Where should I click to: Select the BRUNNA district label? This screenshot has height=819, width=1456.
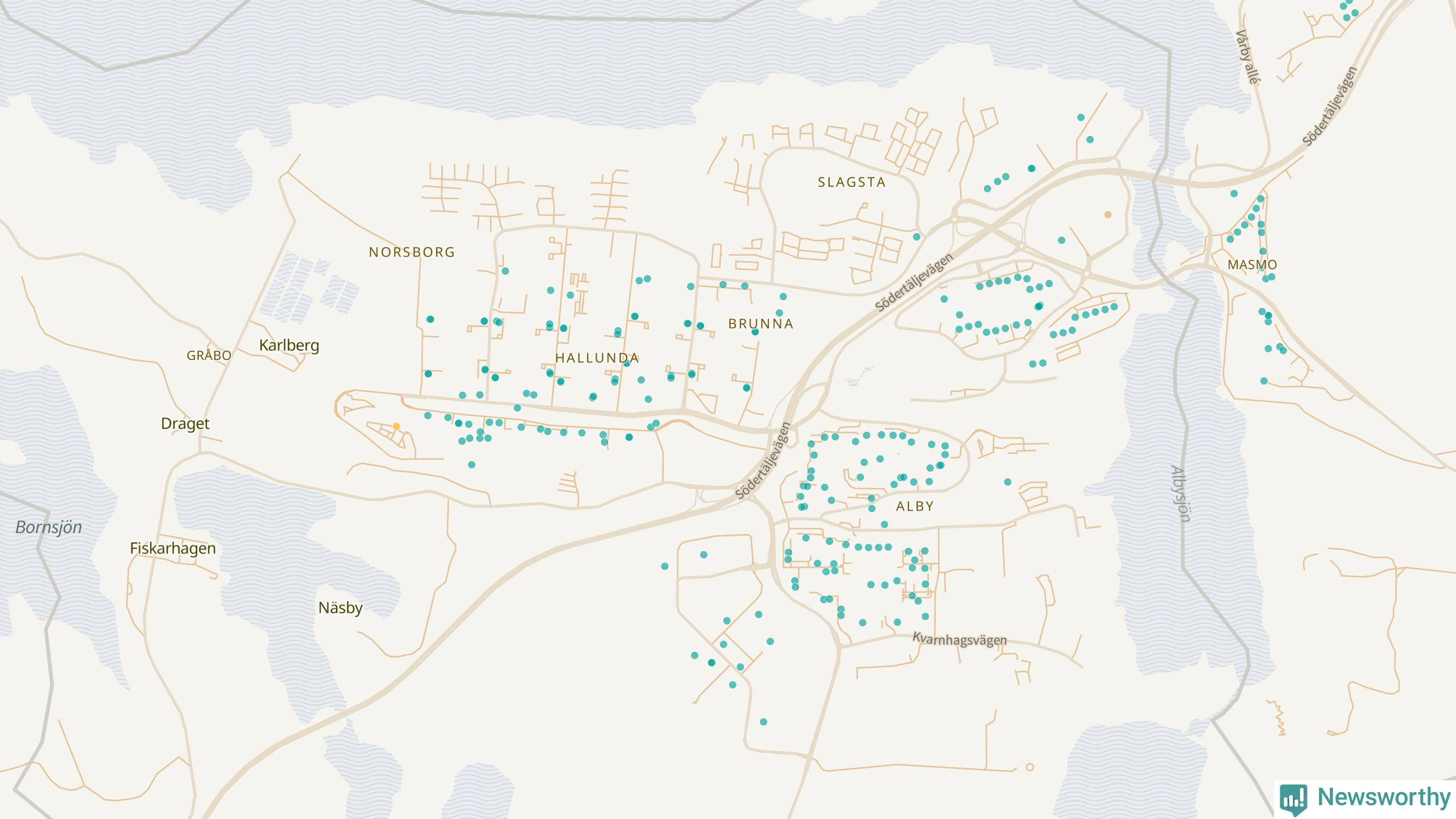tap(760, 324)
